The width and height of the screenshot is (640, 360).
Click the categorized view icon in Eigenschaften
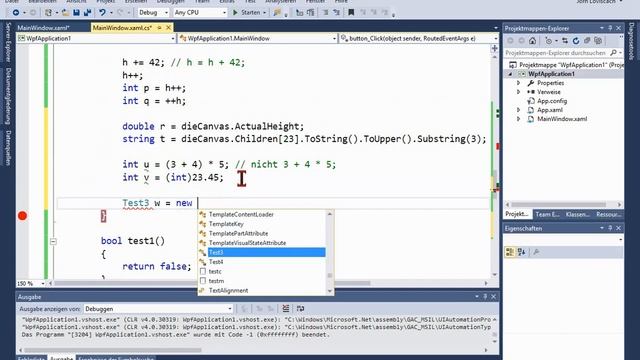tap(510, 252)
